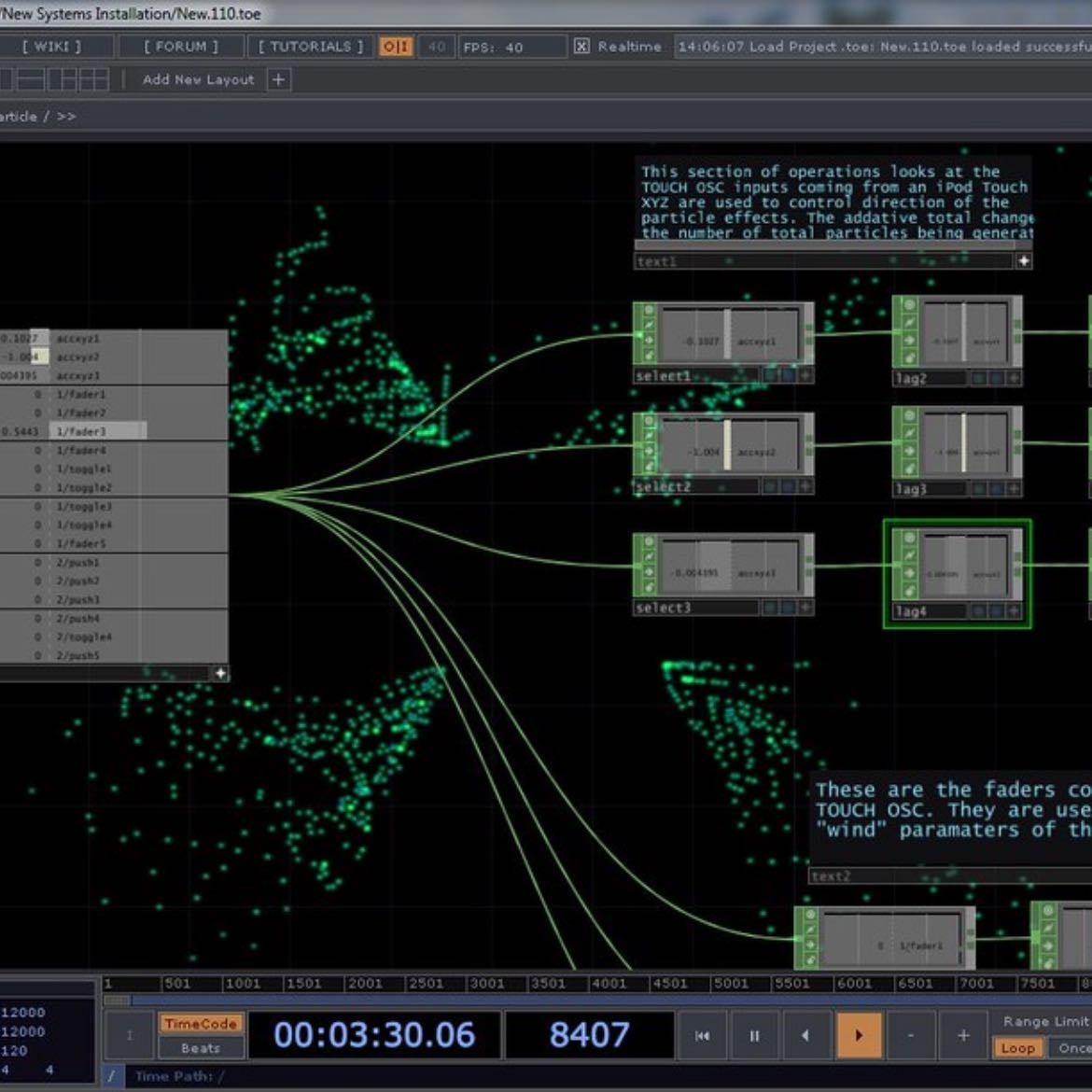Switch time display to TimeCode
This screenshot has height=1092, width=1092.
coord(202,1023)
